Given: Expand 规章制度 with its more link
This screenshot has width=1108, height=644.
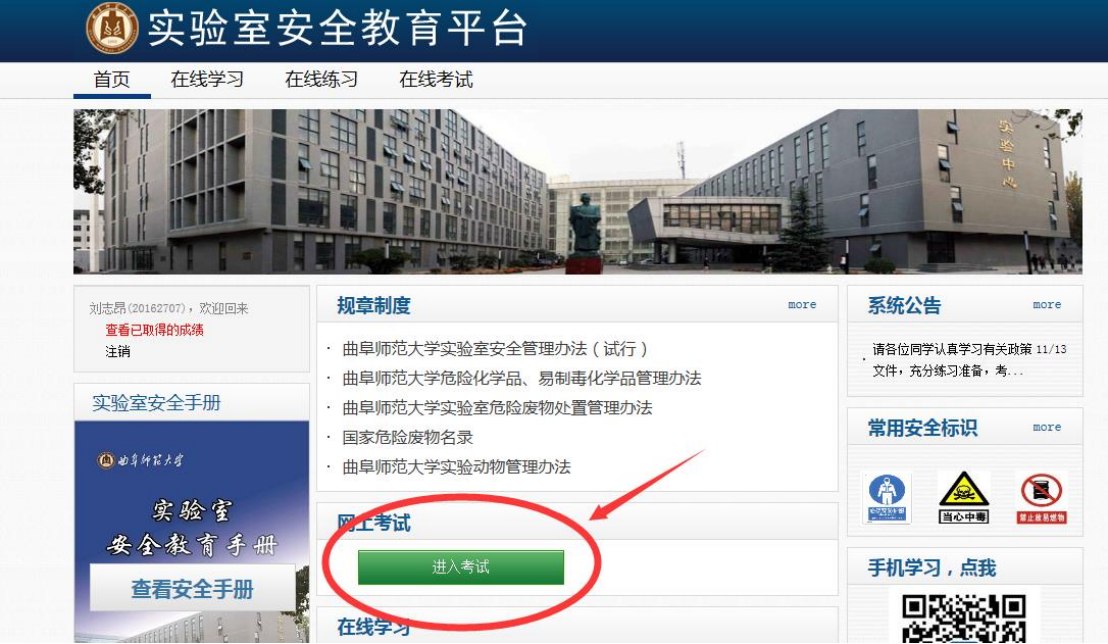Looking at the screenshot, I should (x=802, y=305).
